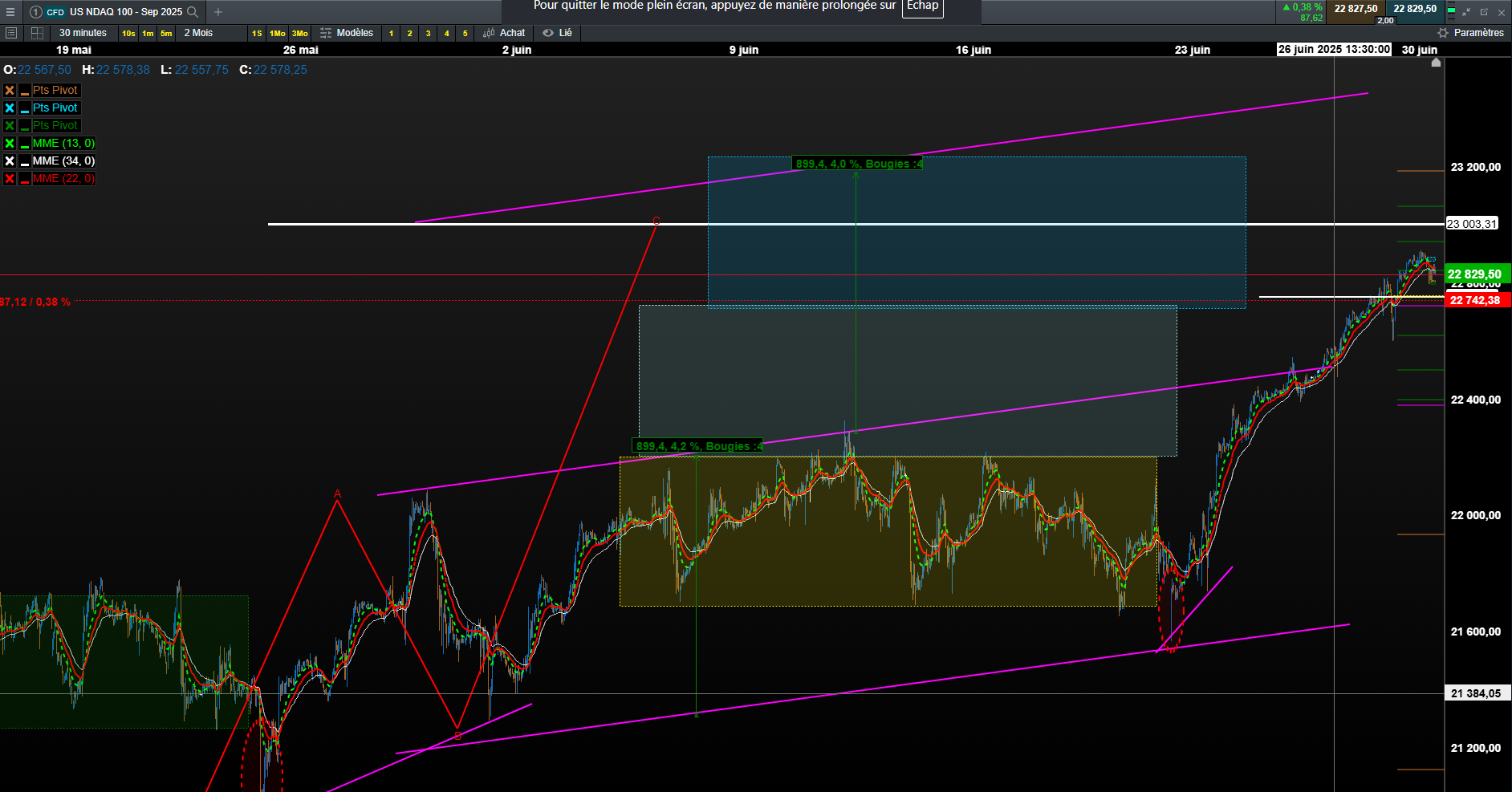
Task: Select the US NDAQ 100 - Sep 2025 tab
Action: (114, 12)
